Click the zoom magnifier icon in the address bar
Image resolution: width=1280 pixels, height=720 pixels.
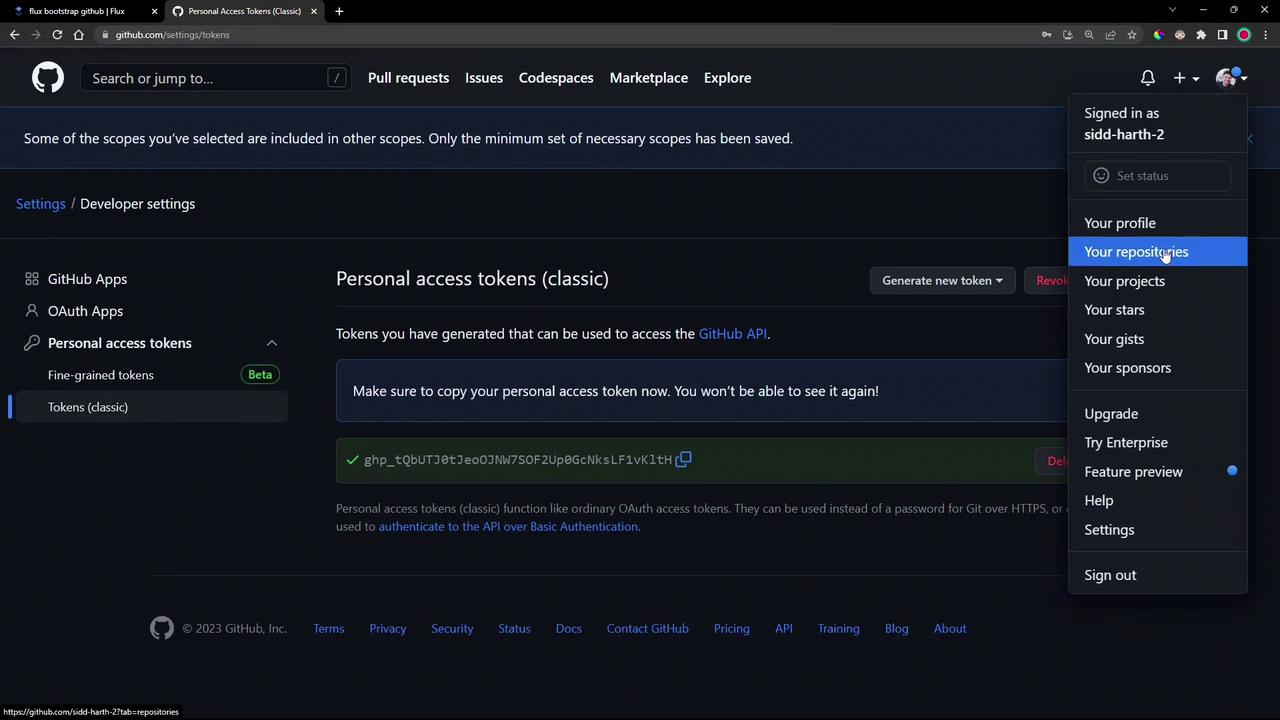[x=1089, y=35]
